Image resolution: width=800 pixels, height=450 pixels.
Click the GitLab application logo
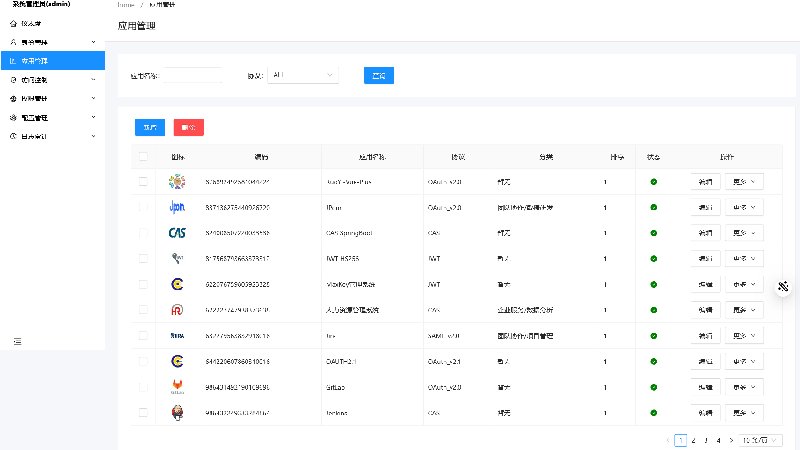177,387
